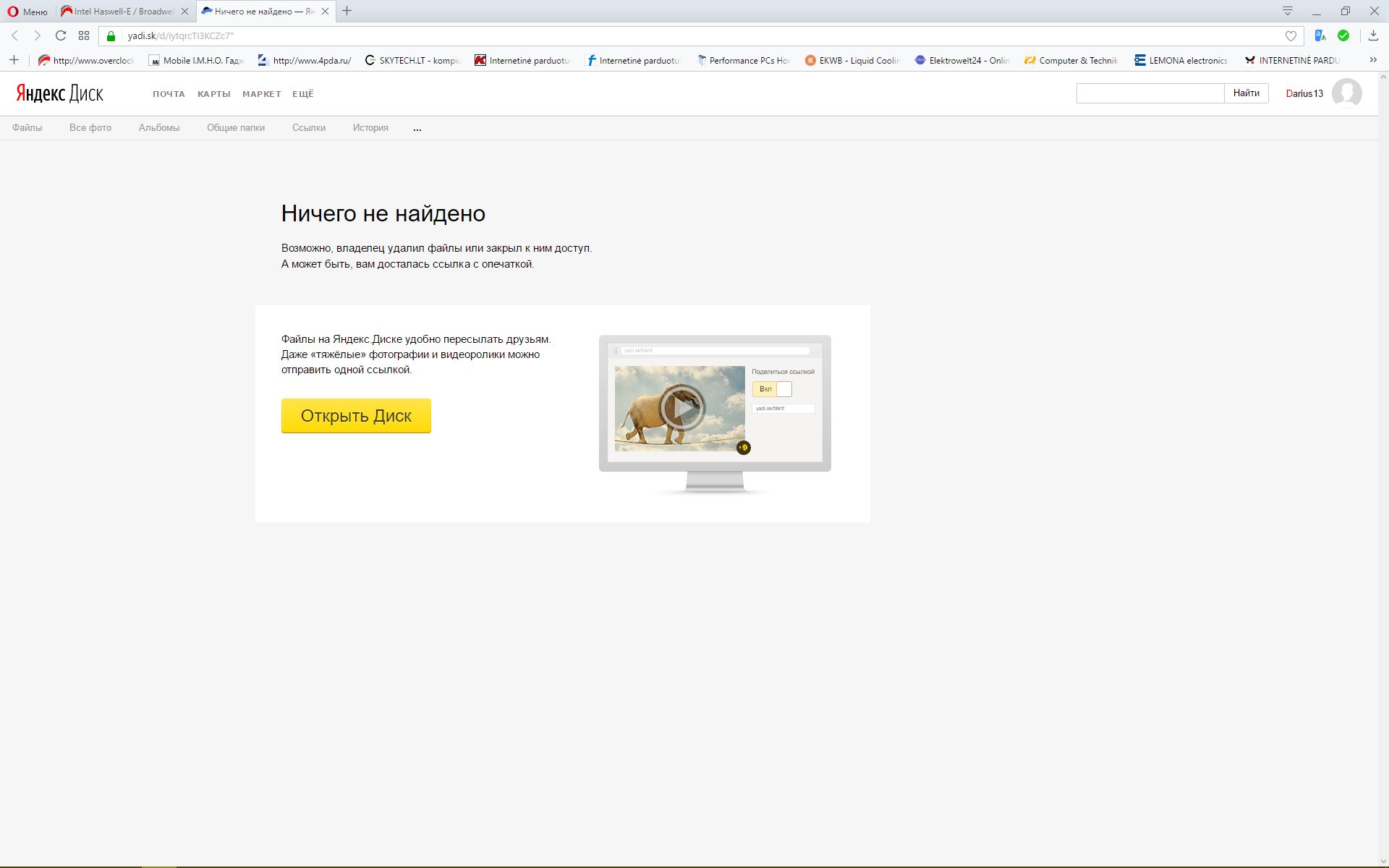The image size is (1389, 868).
Task: Open the Файлы section
Action: pyautogui.click(x=27, y=128)
